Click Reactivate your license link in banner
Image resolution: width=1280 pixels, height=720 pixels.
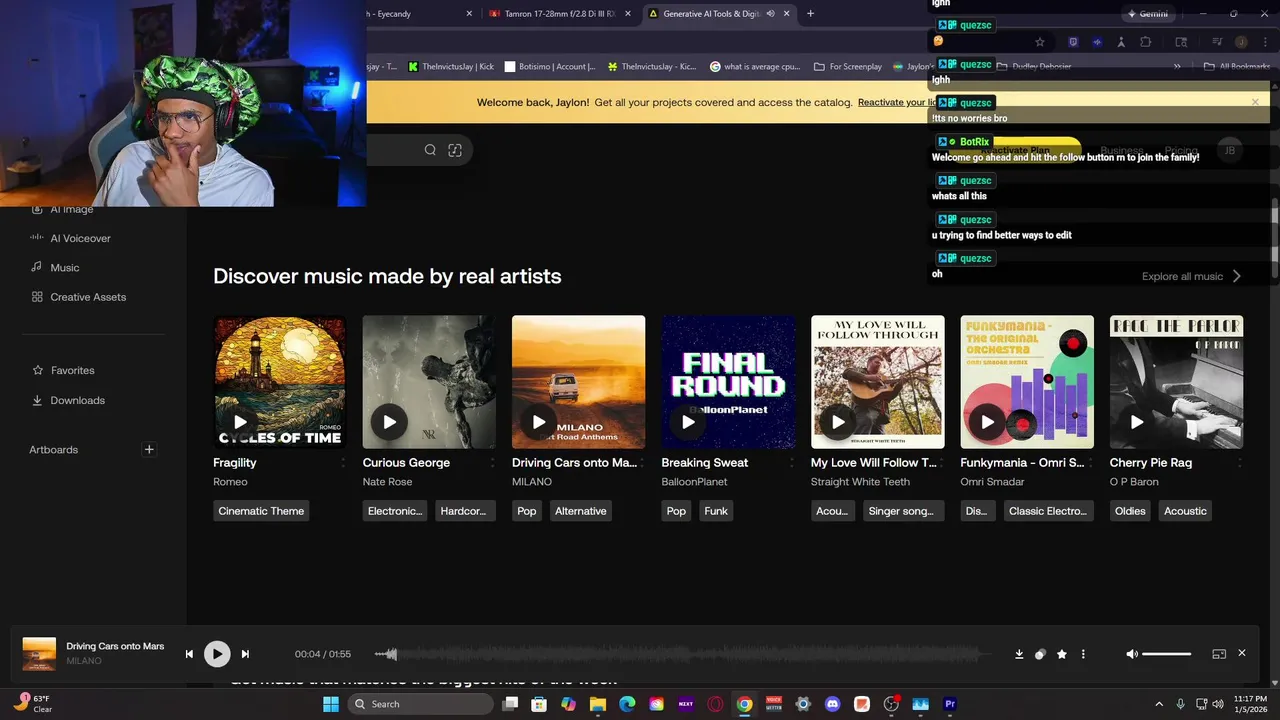(898, 102)
